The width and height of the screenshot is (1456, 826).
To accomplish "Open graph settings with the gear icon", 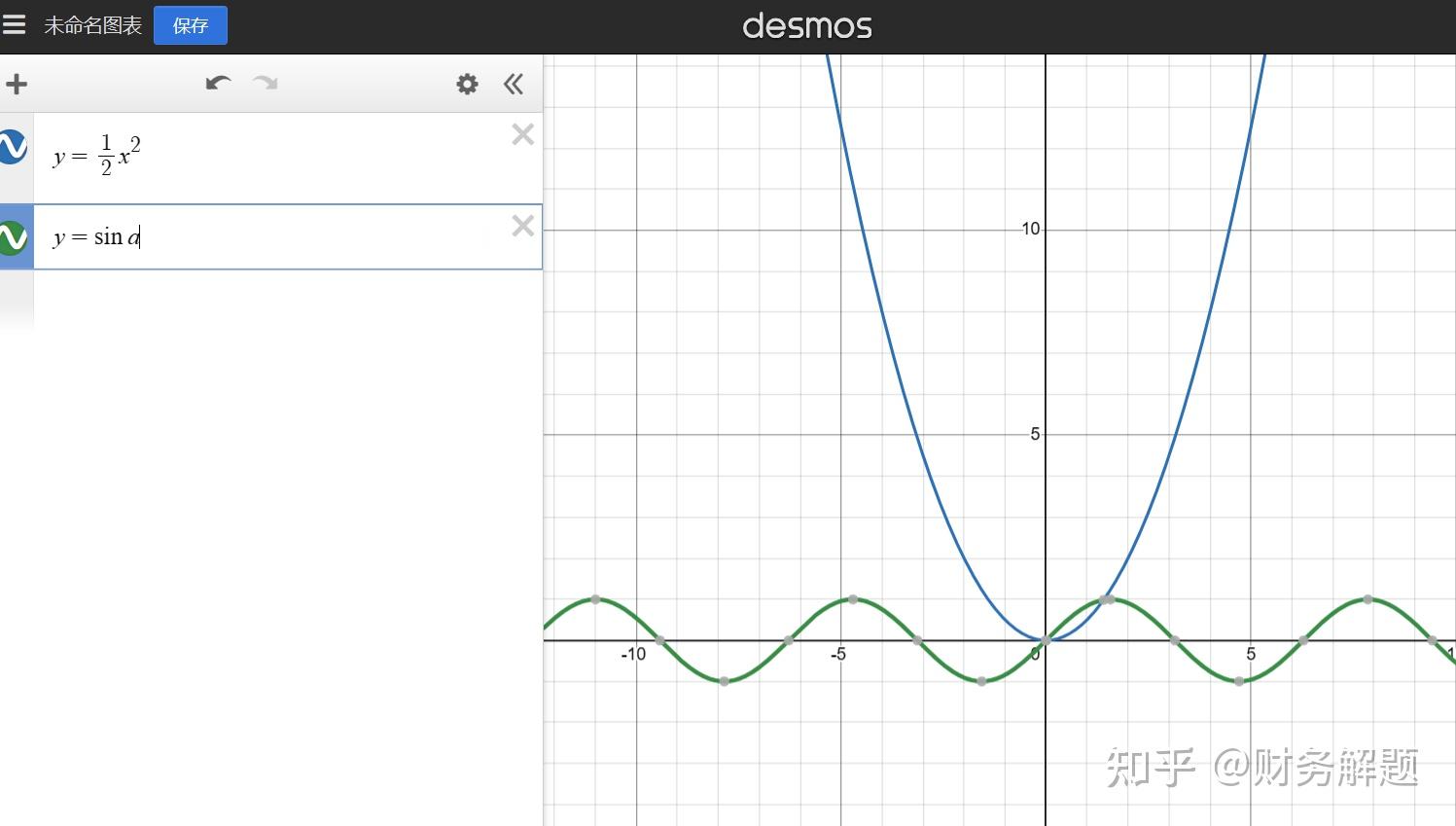I will (x=467, y=84).
